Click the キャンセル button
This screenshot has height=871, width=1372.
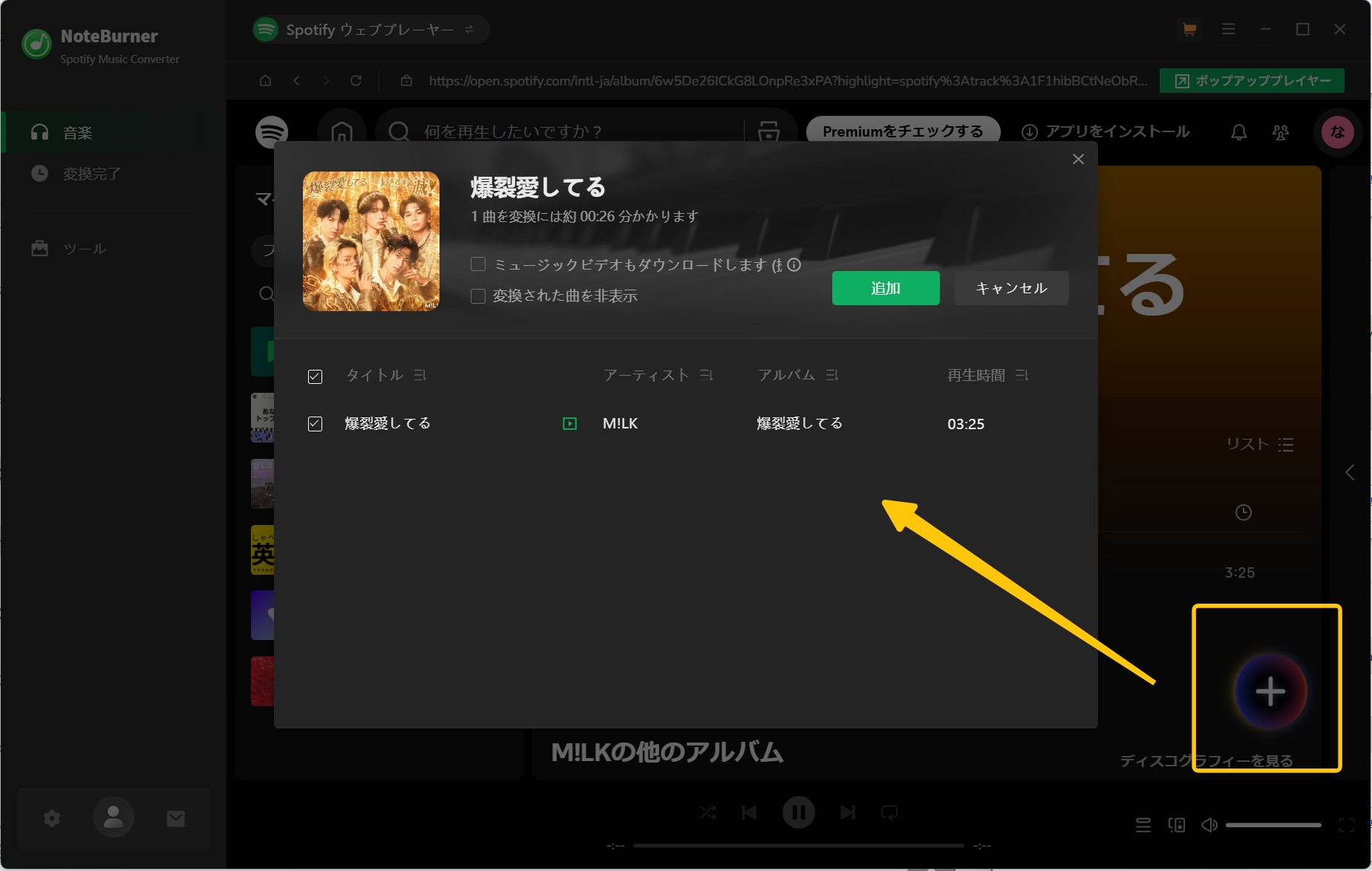pyautogui.click(x=1011, y=288)
